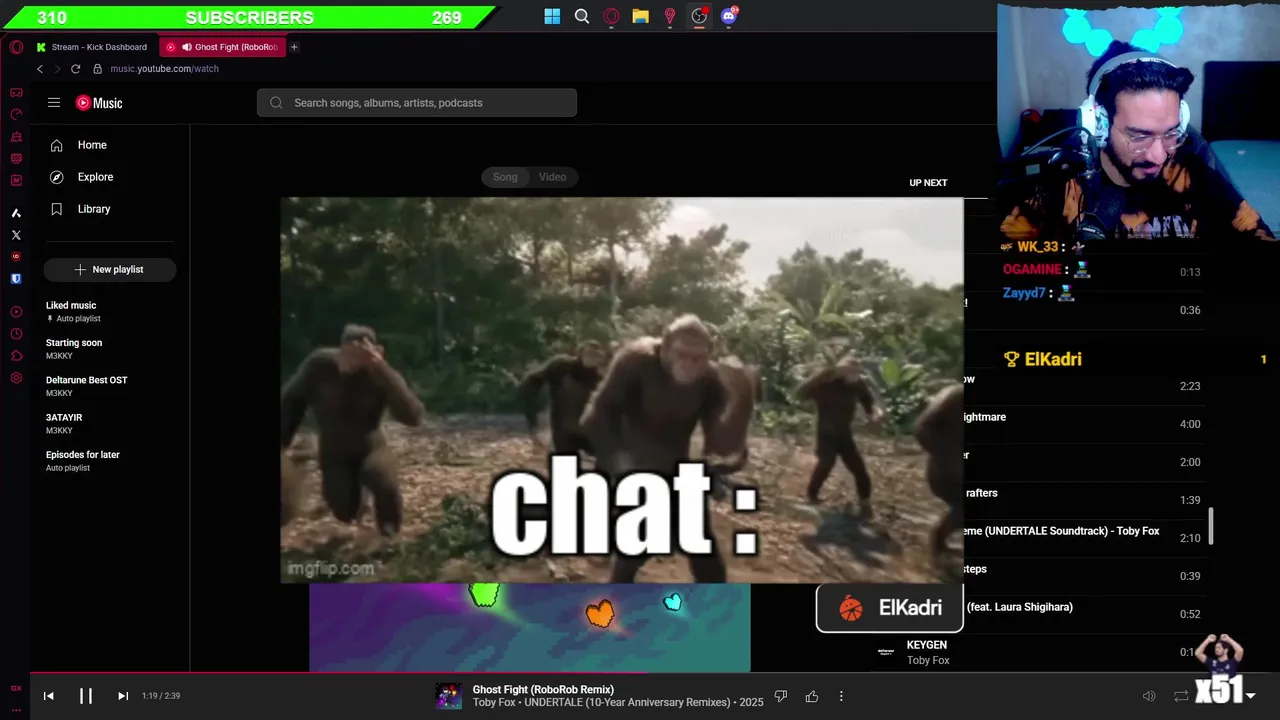Image resolution: width=1280 pixels, height=720 pixels.
Task: Click the current song album art thumbnail
Action: tap(449, 696)
